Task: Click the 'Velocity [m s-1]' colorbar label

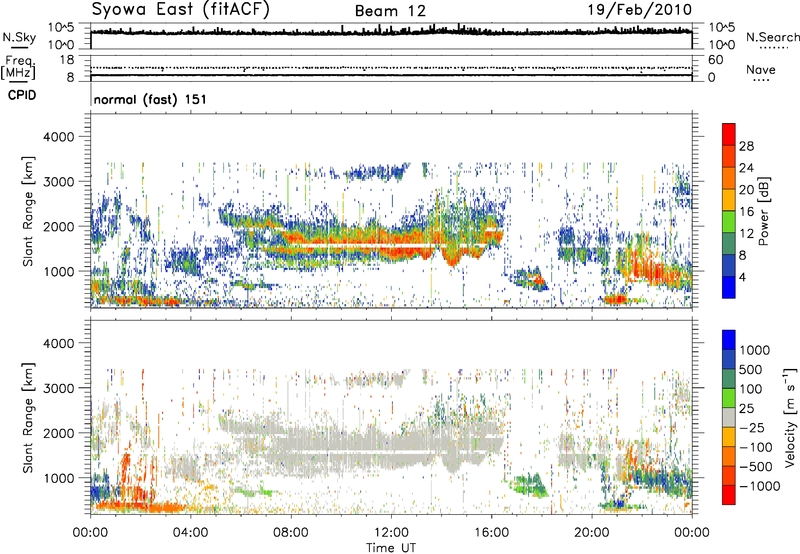Action: click(790, 417)
